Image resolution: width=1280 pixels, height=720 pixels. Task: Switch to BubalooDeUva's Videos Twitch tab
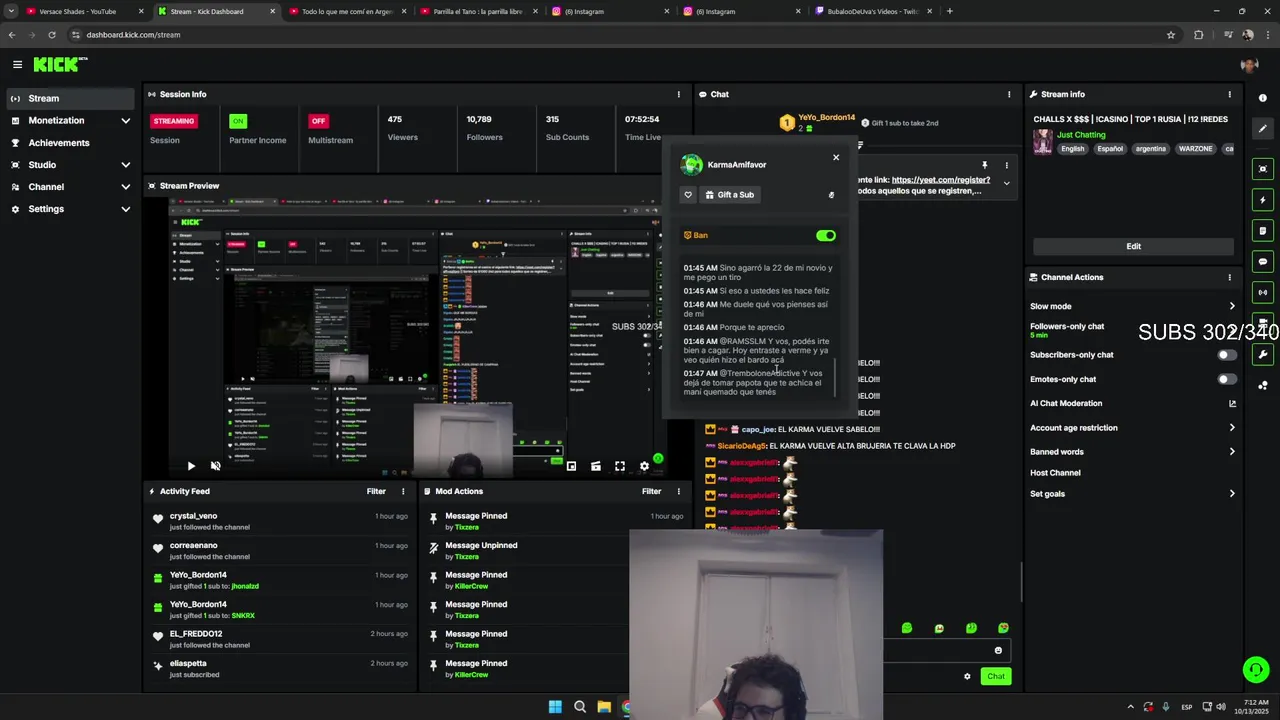(x=872, y=11)
